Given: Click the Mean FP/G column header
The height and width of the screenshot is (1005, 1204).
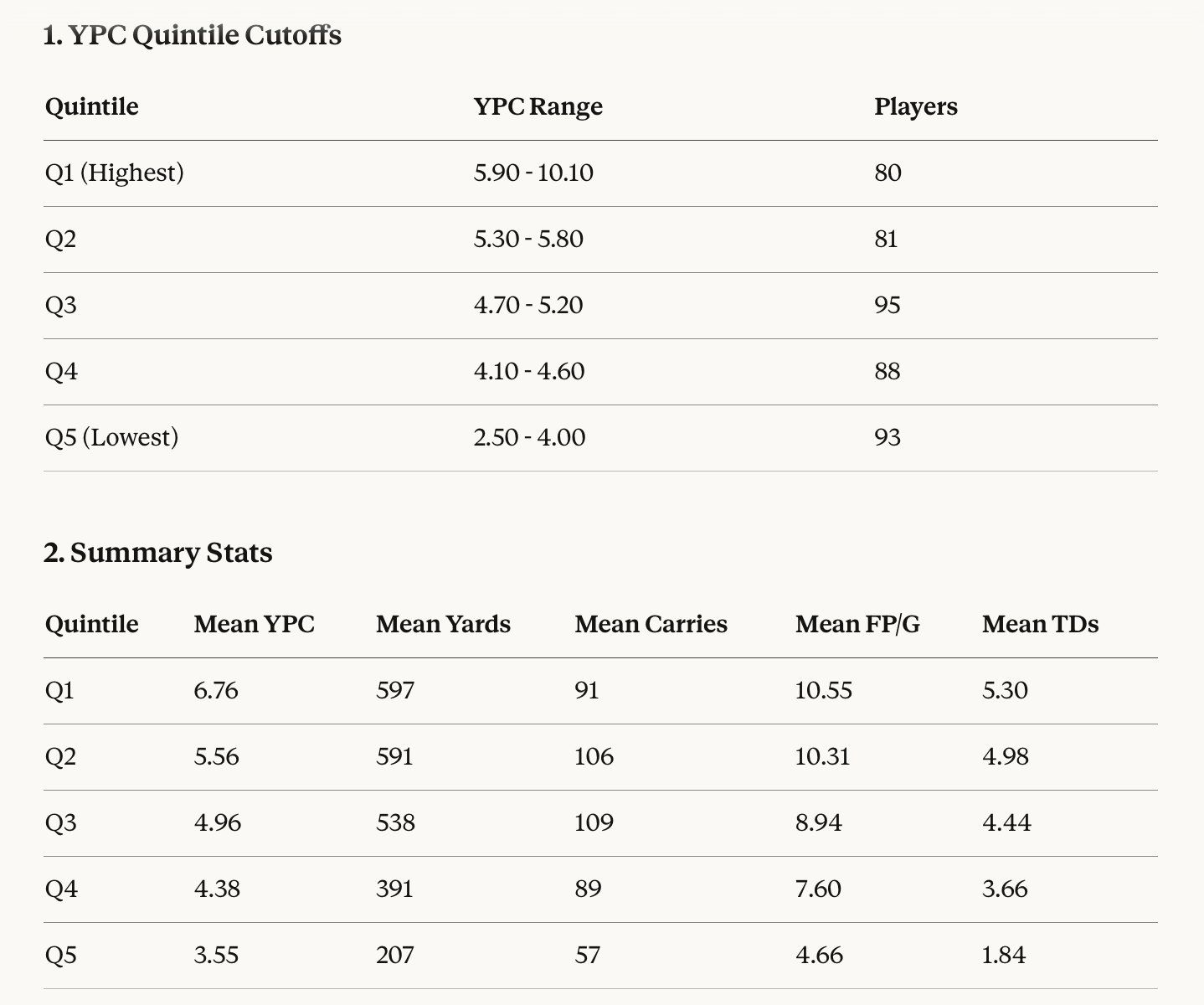Looking at the screenshot, I should 857,625.
